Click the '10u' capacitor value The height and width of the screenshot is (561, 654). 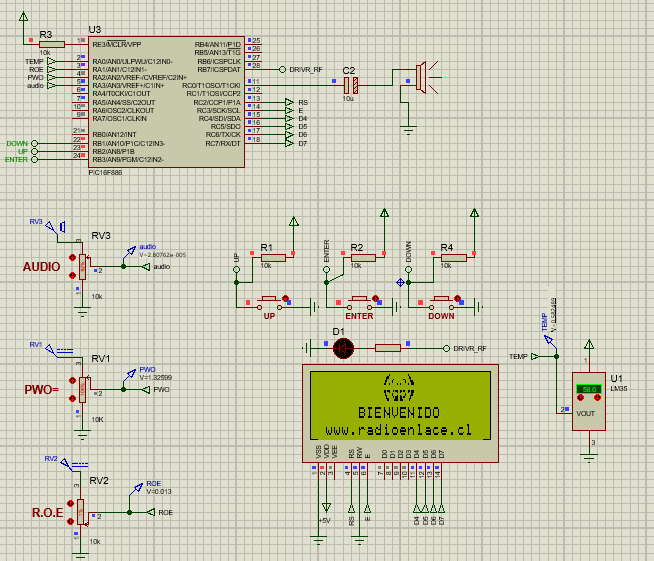[348, 99]
